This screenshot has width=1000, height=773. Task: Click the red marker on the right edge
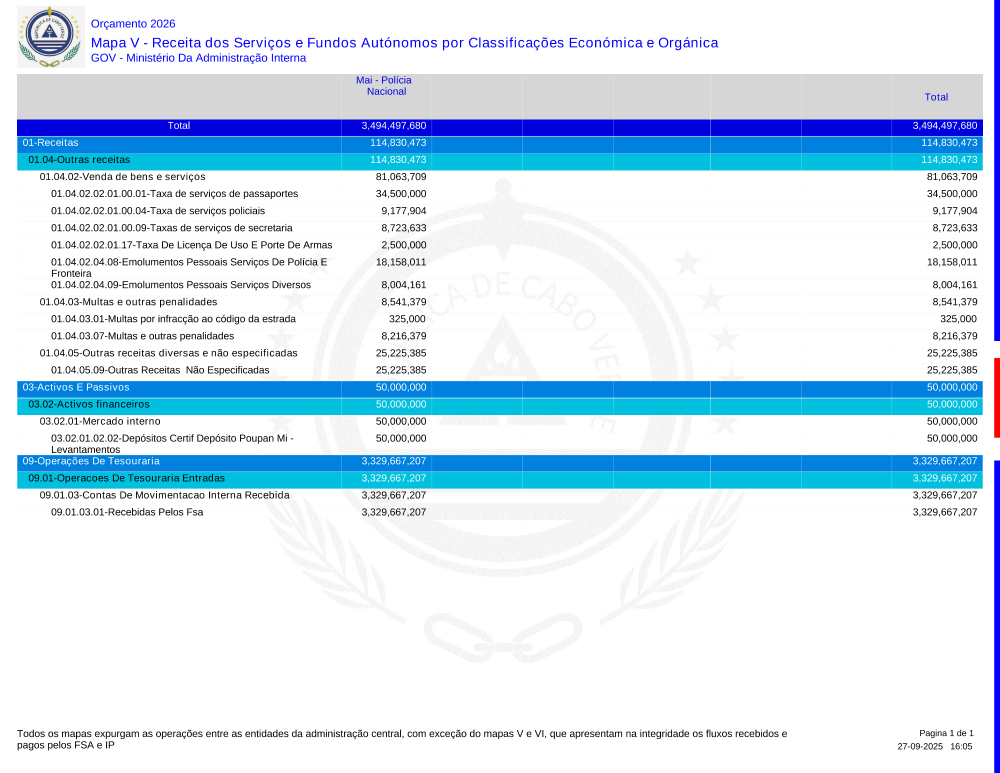tap(996, 397)
